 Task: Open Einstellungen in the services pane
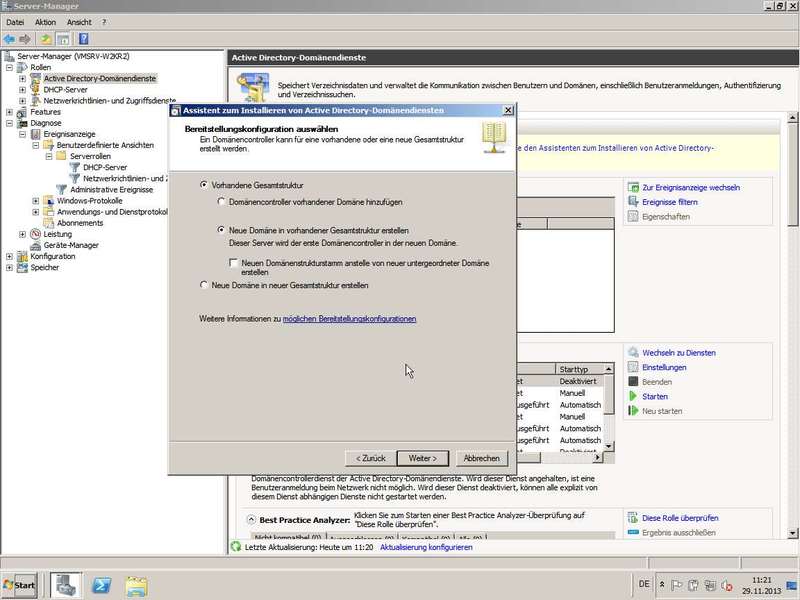663,367
